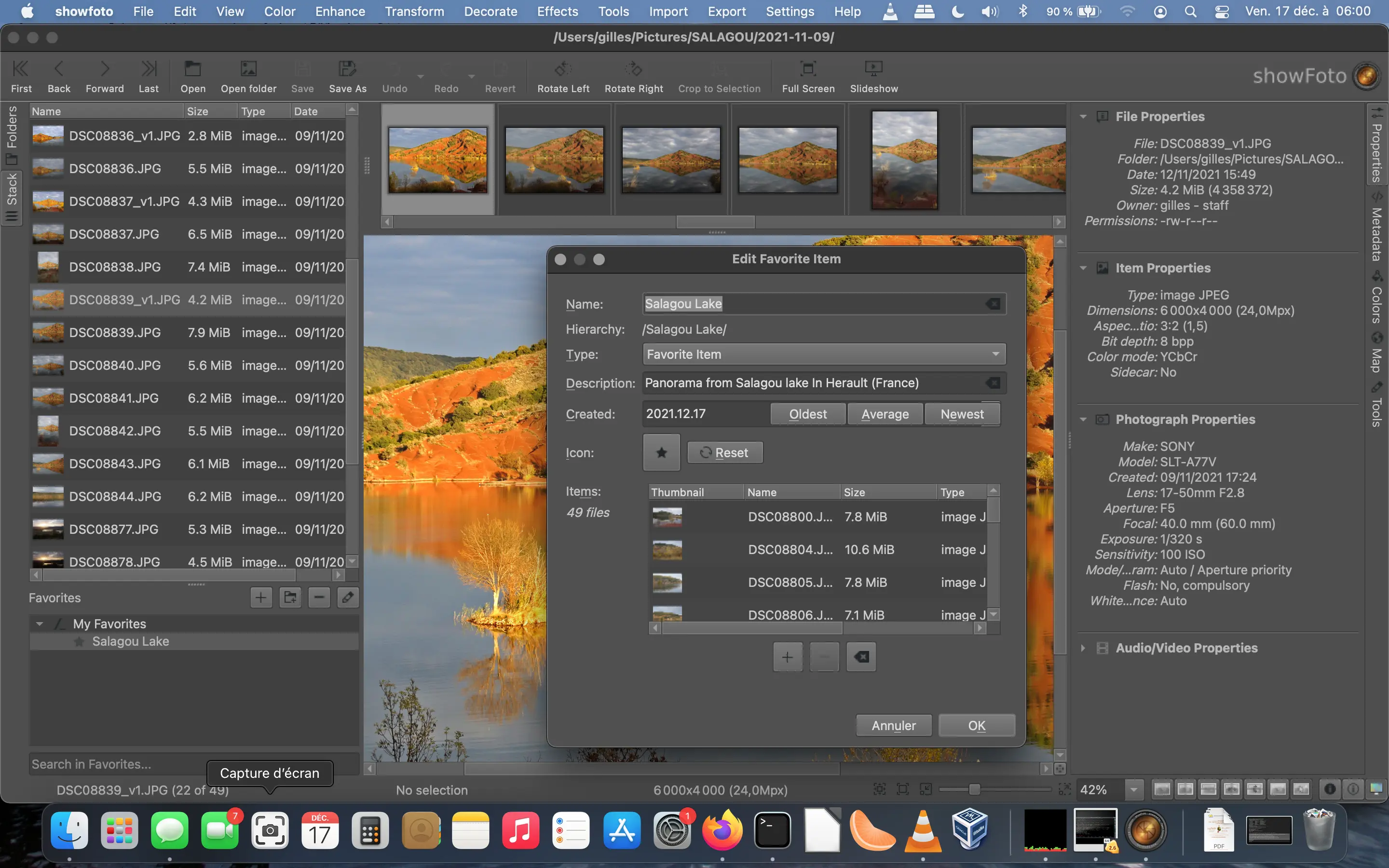Open the pencil icon to edit favorites

tap(348, 597)
